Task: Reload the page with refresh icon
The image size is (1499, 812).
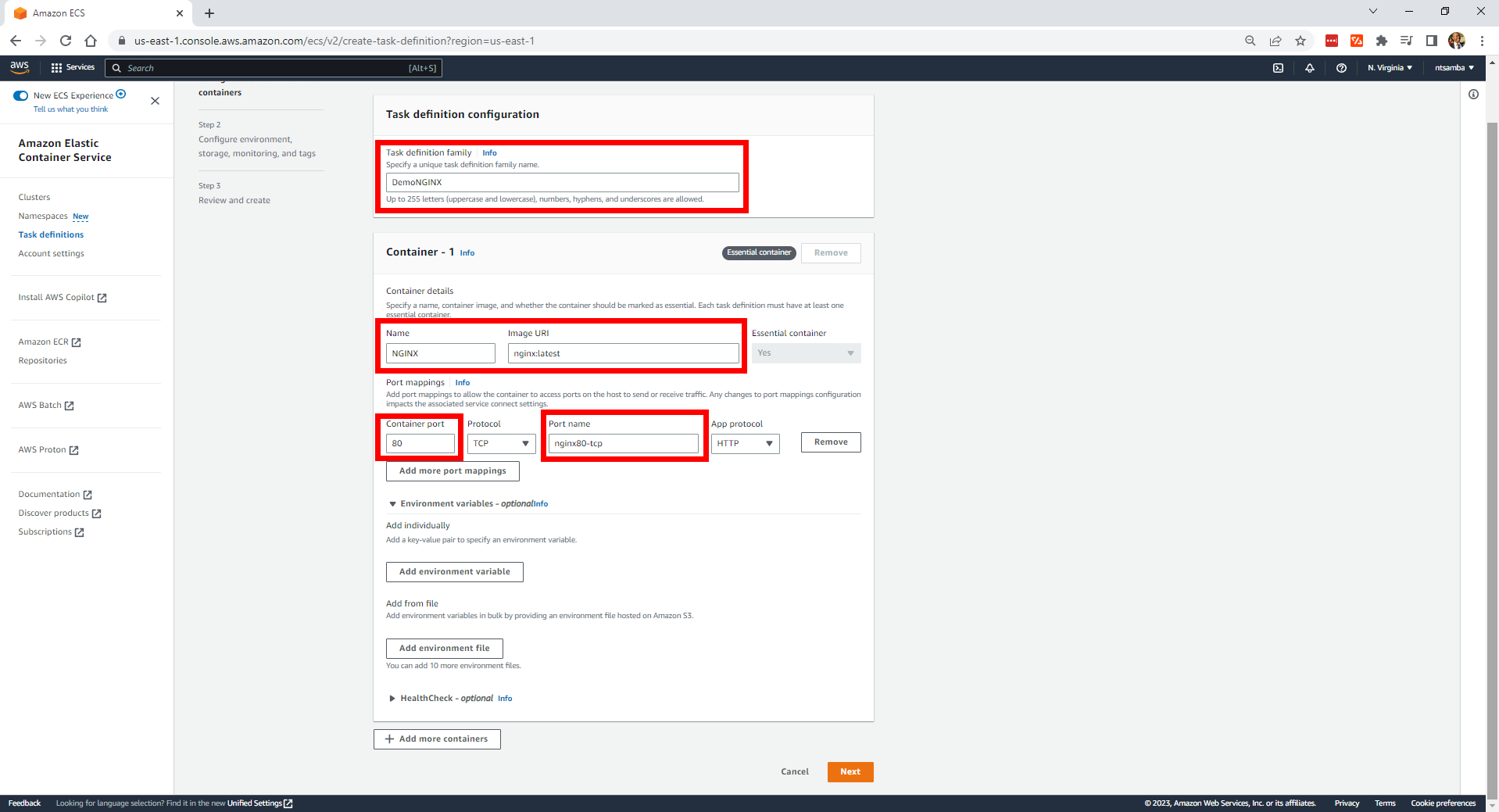Action: coord(66,41)
